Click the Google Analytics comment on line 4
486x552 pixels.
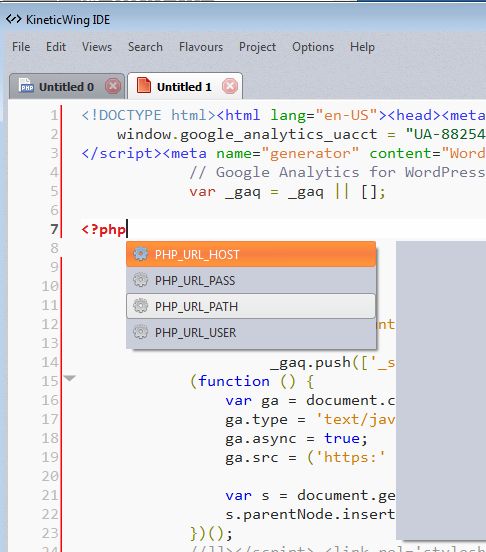coord(337,172)
